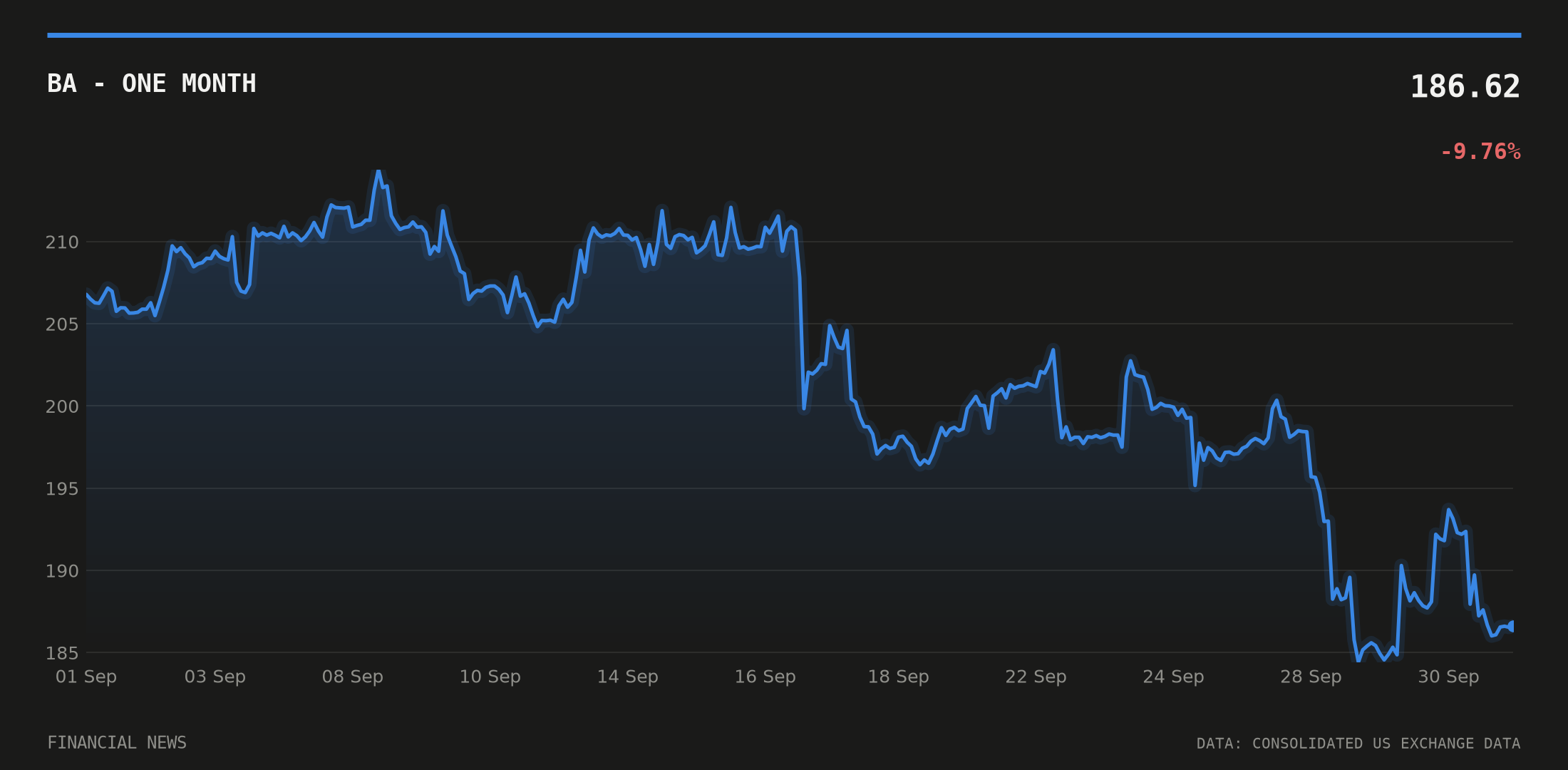Click the 205 y-axis label
The image size is (1568, 770).
pos(62,324)
